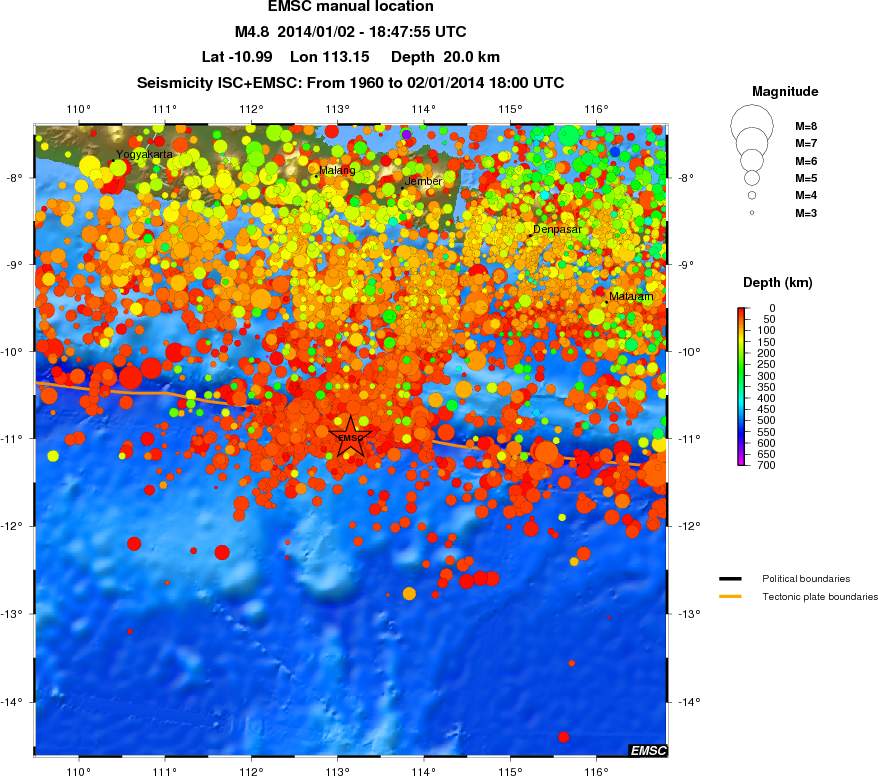Click the 'EMSC manual location' title

click(x=351, y=7)
